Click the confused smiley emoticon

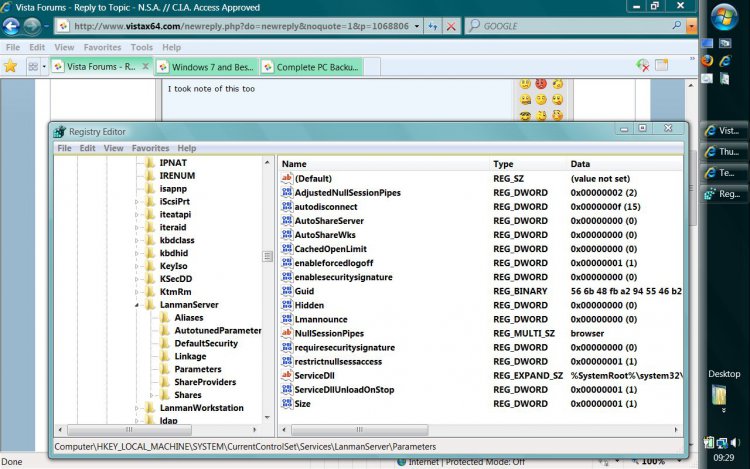pyautogui.click(x=525, y=84)
